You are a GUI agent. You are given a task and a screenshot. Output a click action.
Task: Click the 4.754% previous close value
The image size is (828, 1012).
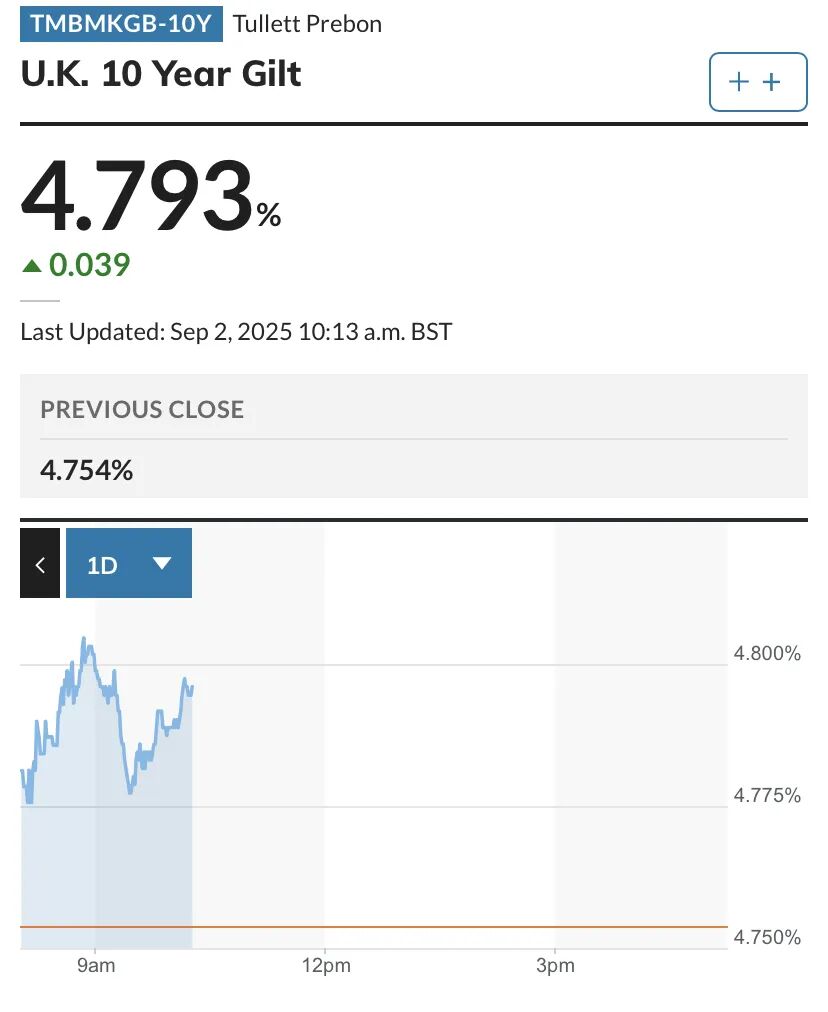coord(87,470)
